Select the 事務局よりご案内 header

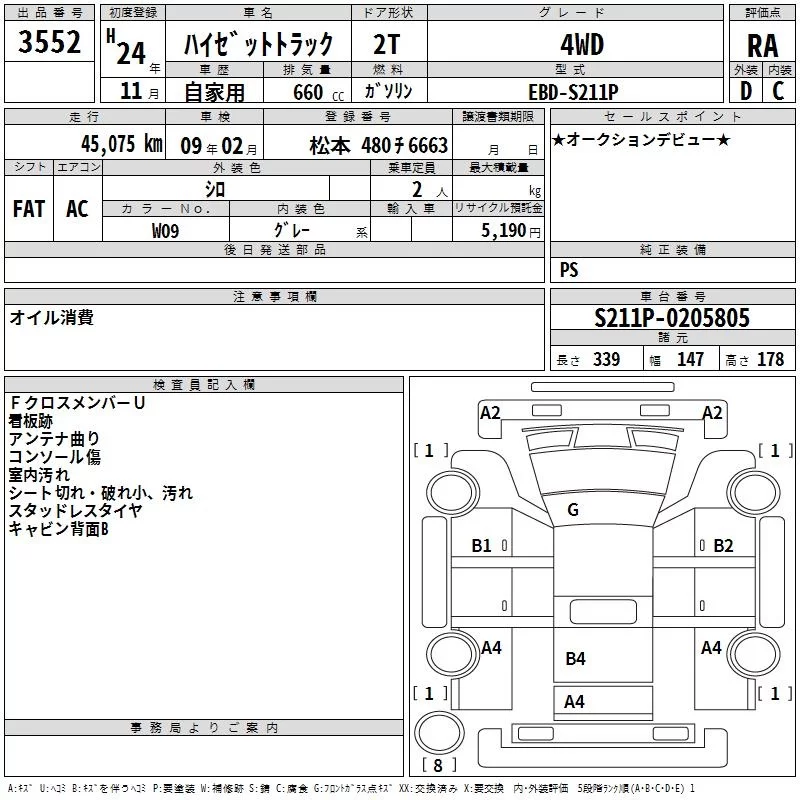(204, 728)
